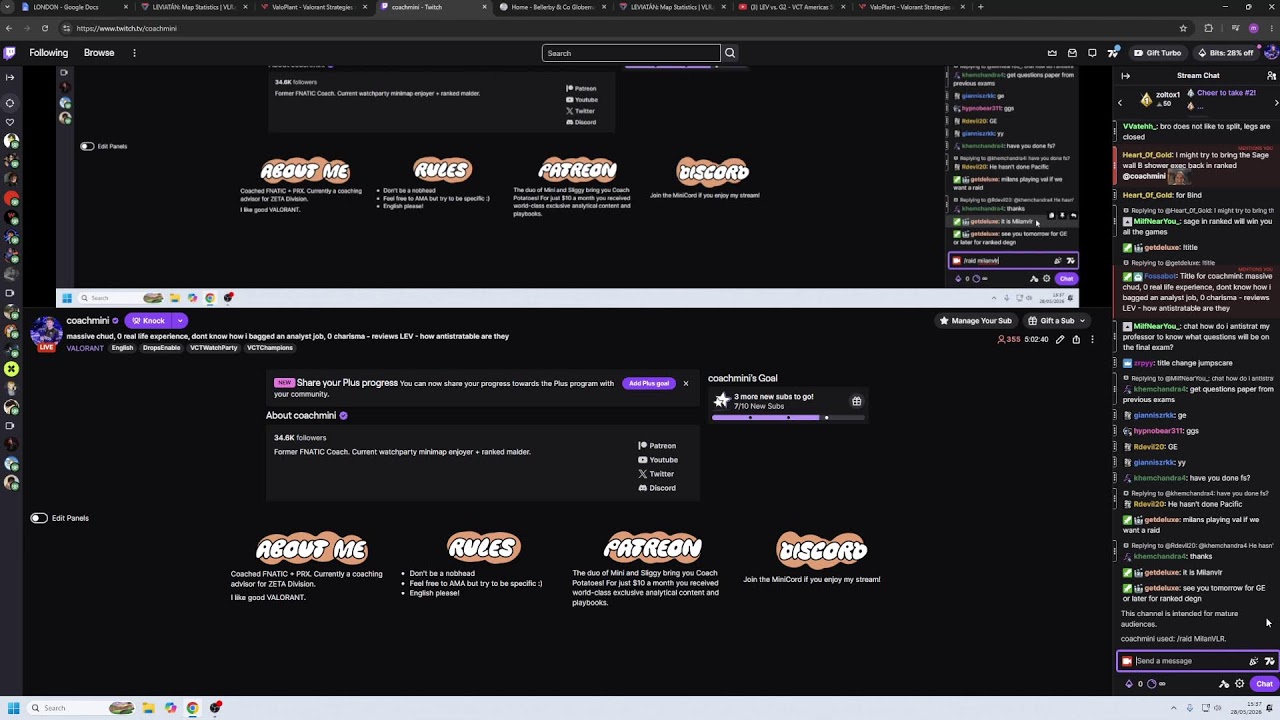Open the Twitch inbox notifications icon
The image size is (1280, 720).
click(x=1072, y=53)
